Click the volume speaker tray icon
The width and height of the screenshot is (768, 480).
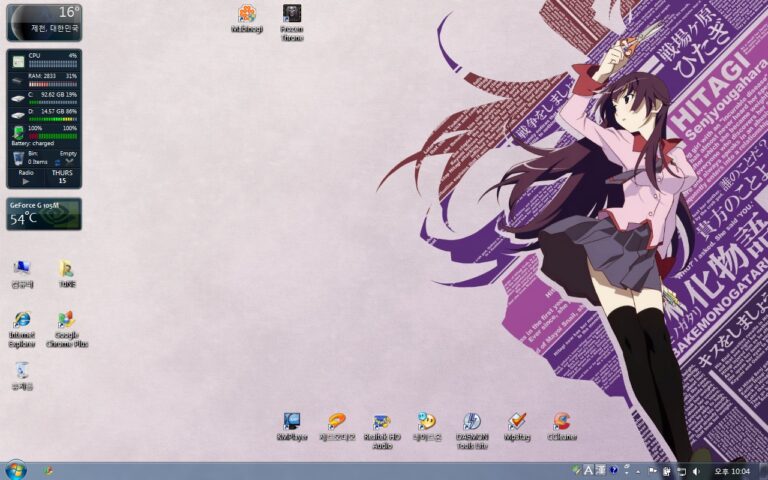pos(696,471)
